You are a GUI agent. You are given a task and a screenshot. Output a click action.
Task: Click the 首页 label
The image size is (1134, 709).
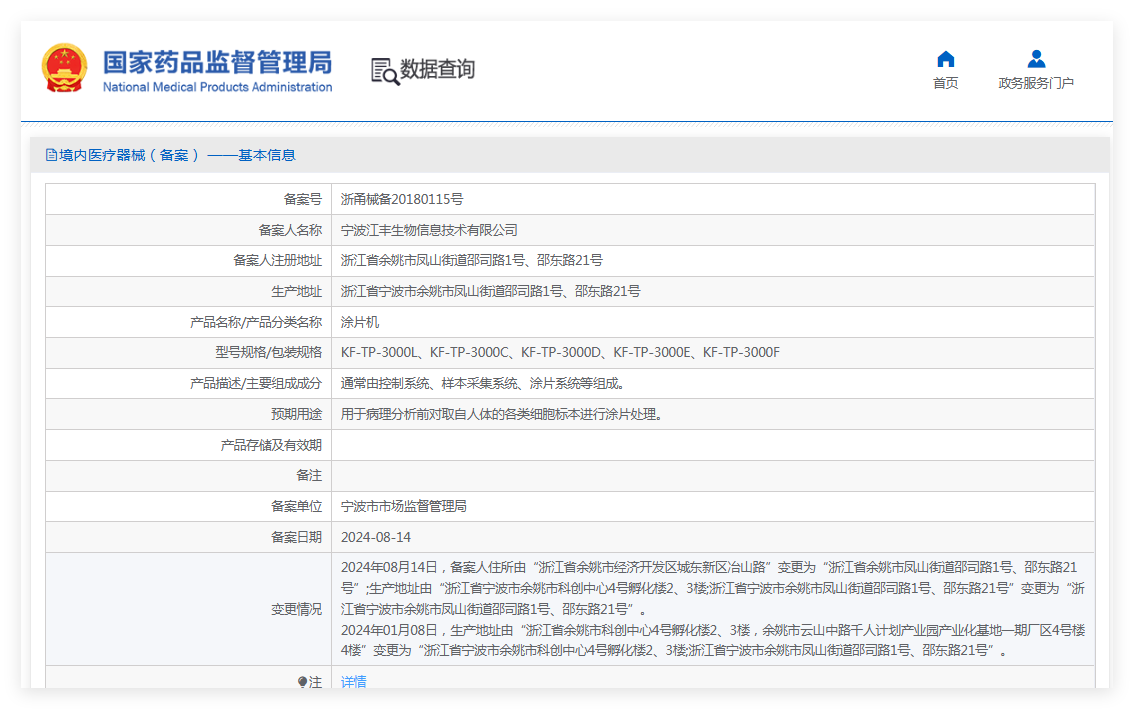pyautogui.click(x=945, y=83)
